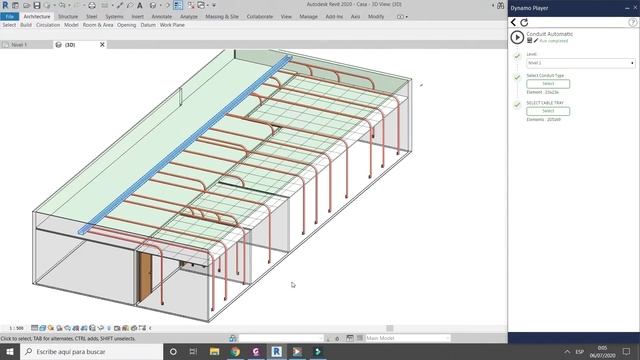
Task: Click the Save icon in quick access toolbar
Action: 37,5
